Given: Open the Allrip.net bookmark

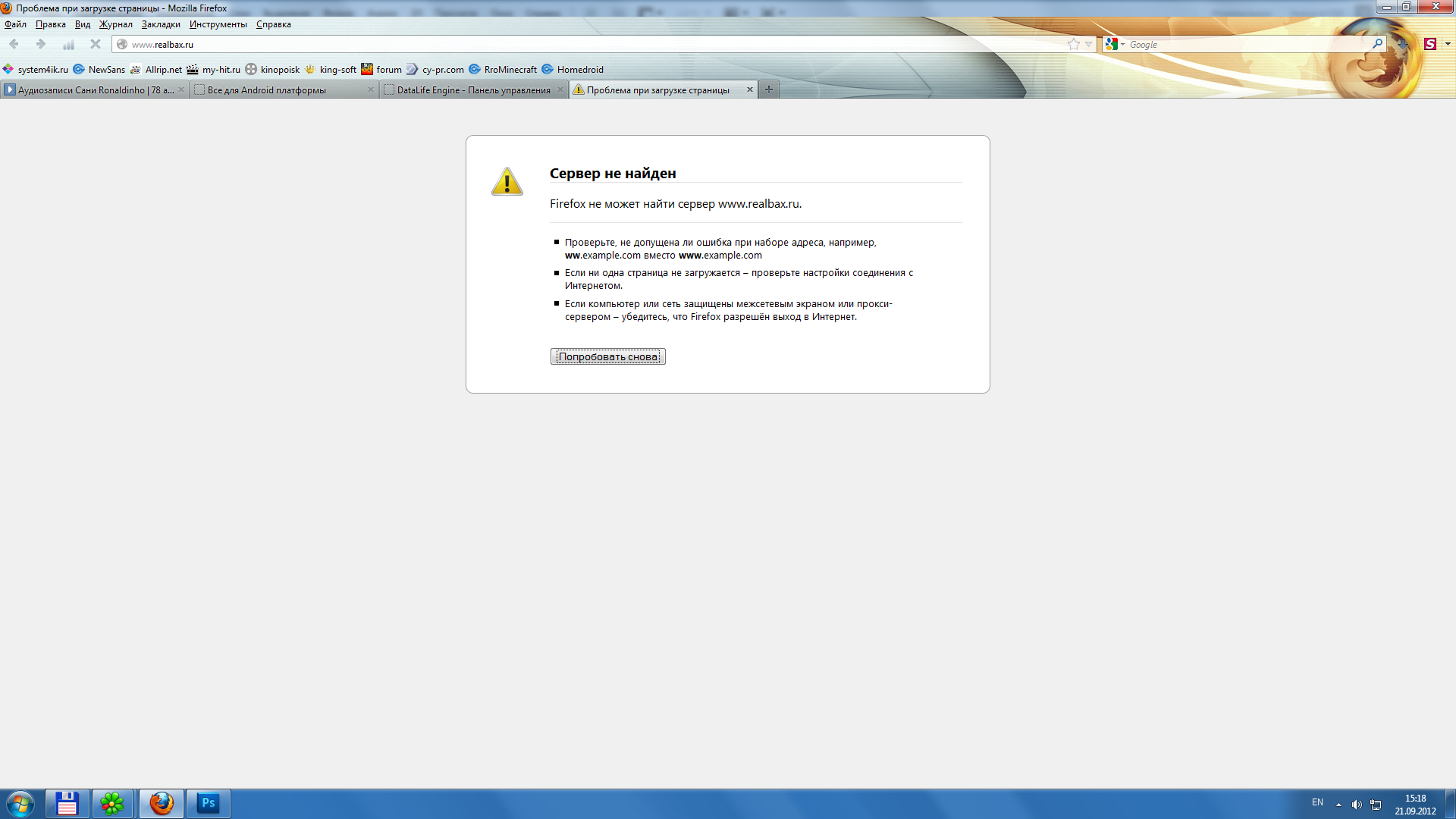Looking at the screenshot, I should click(x=156, y=69).
